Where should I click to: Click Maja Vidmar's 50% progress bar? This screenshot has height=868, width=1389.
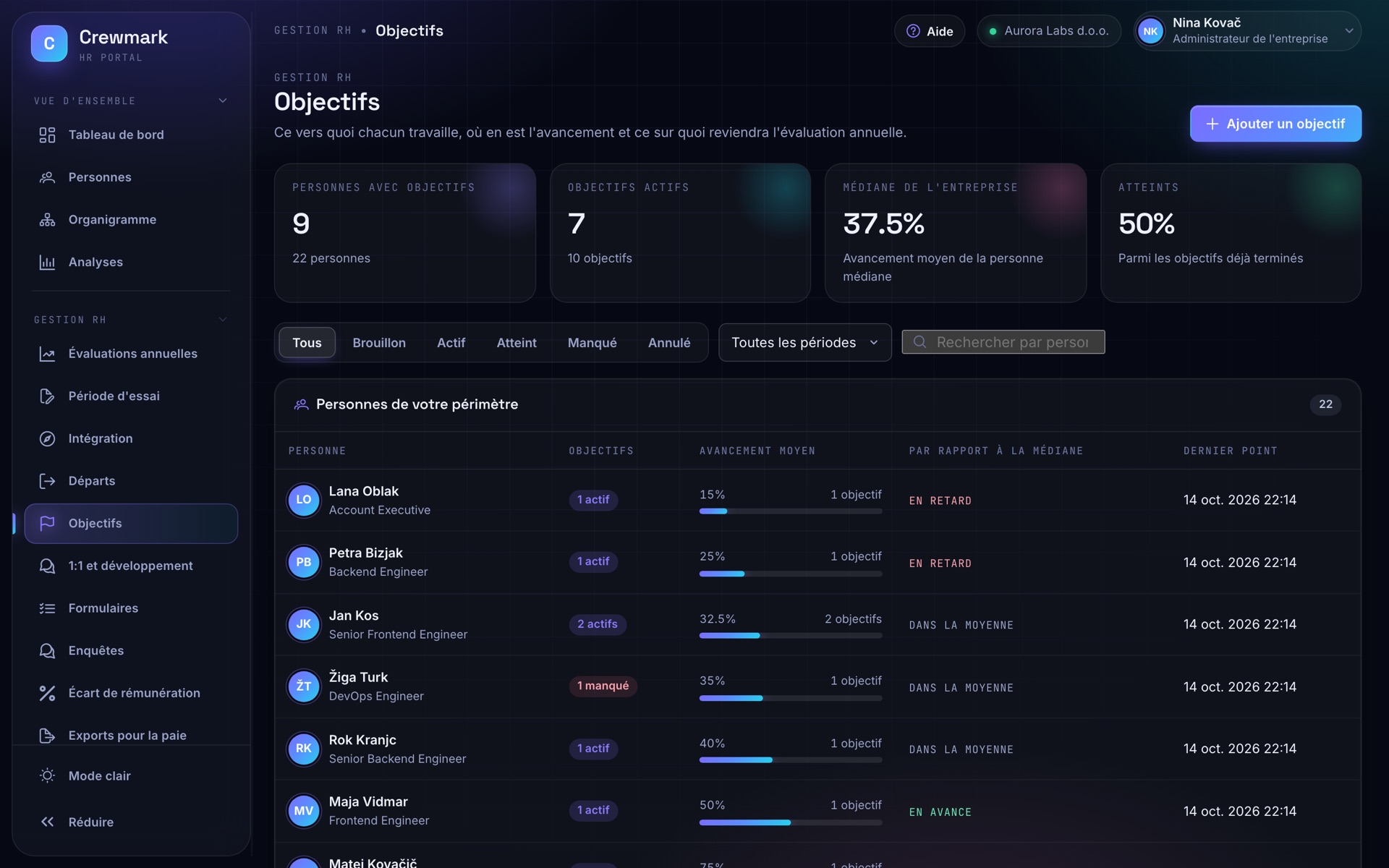(790, 822)
